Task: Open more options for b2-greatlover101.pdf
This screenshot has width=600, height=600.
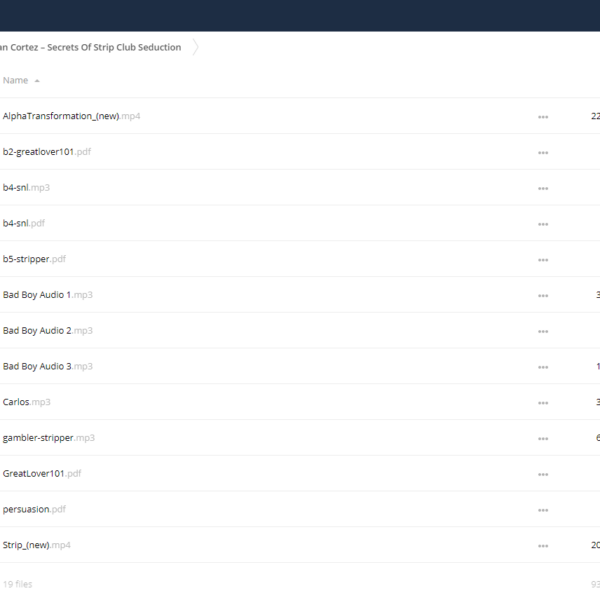Action: (x=543, y=153)
